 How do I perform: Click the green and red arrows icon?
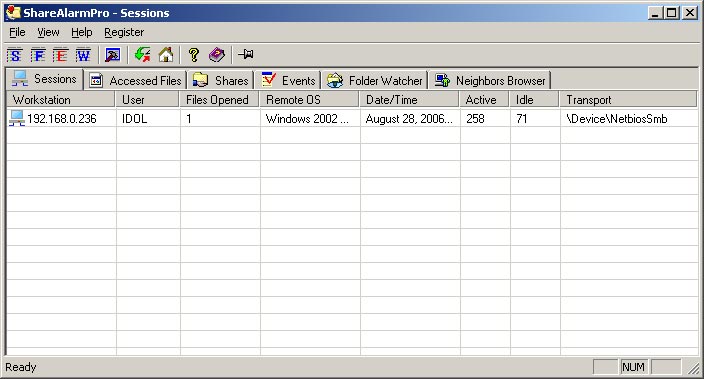coord(142,55)
